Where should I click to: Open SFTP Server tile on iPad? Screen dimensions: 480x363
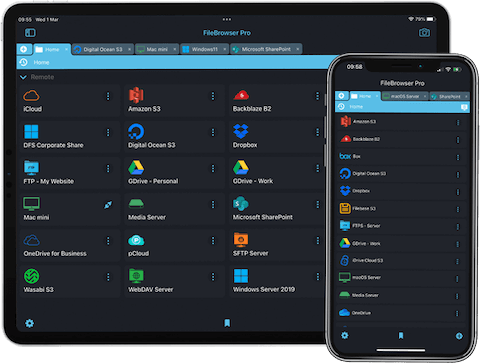(277, 245)
